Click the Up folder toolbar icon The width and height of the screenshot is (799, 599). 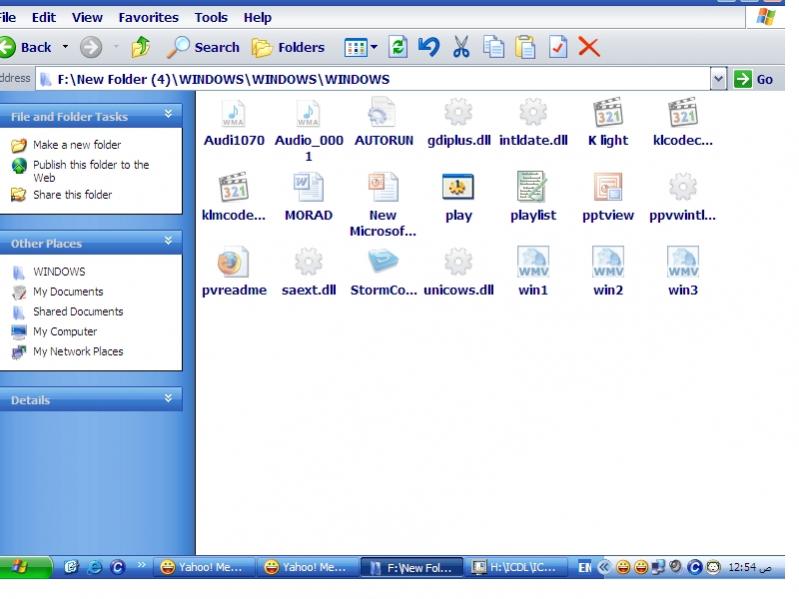click(141, 47)
